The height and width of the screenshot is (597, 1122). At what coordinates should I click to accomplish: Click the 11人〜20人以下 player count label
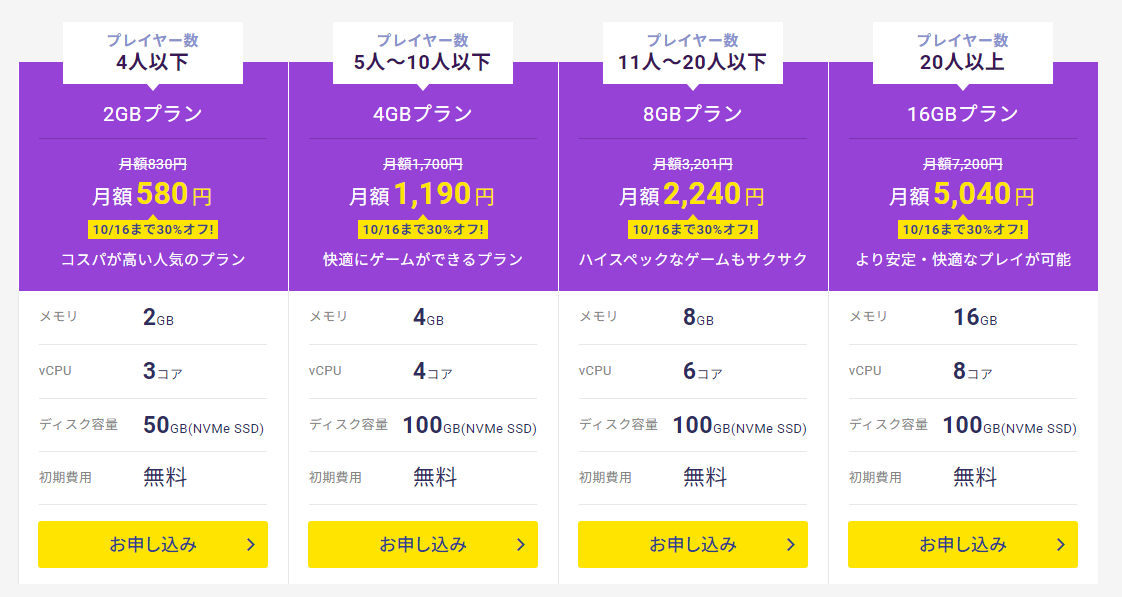coord(693,62)
